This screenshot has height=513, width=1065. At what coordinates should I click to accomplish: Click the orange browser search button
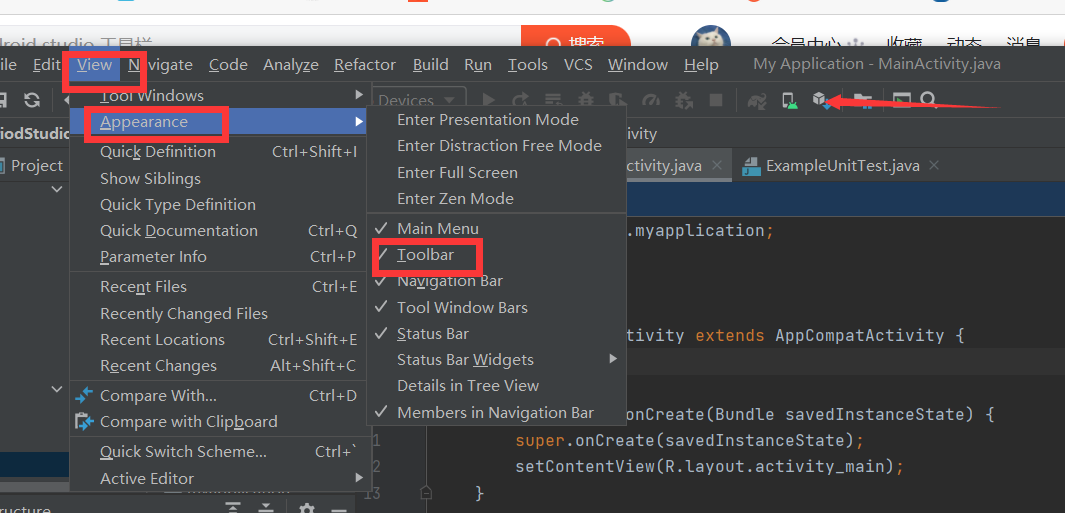(x=576, y=37)
